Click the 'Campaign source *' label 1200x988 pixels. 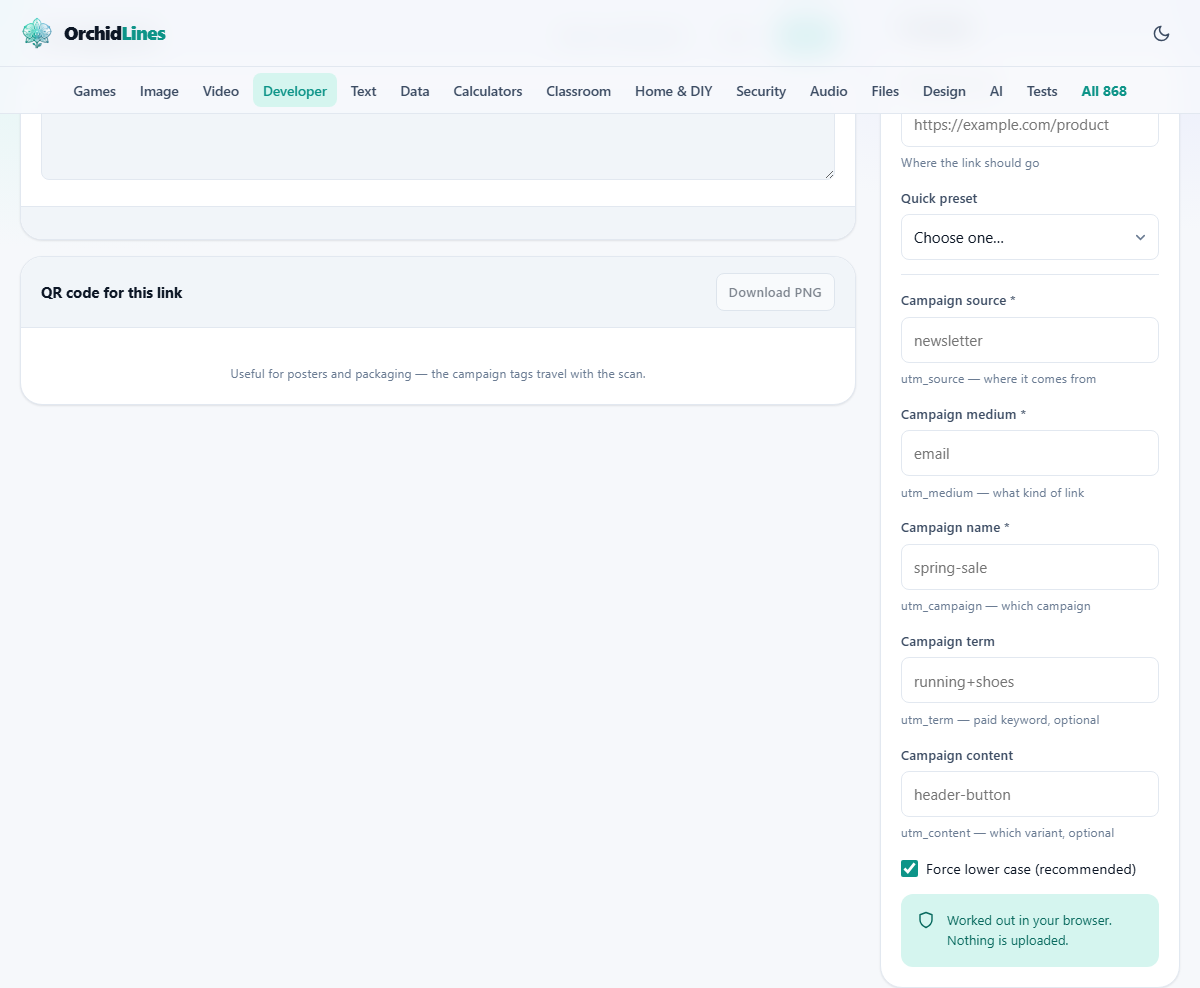click(x=958, y=300)
